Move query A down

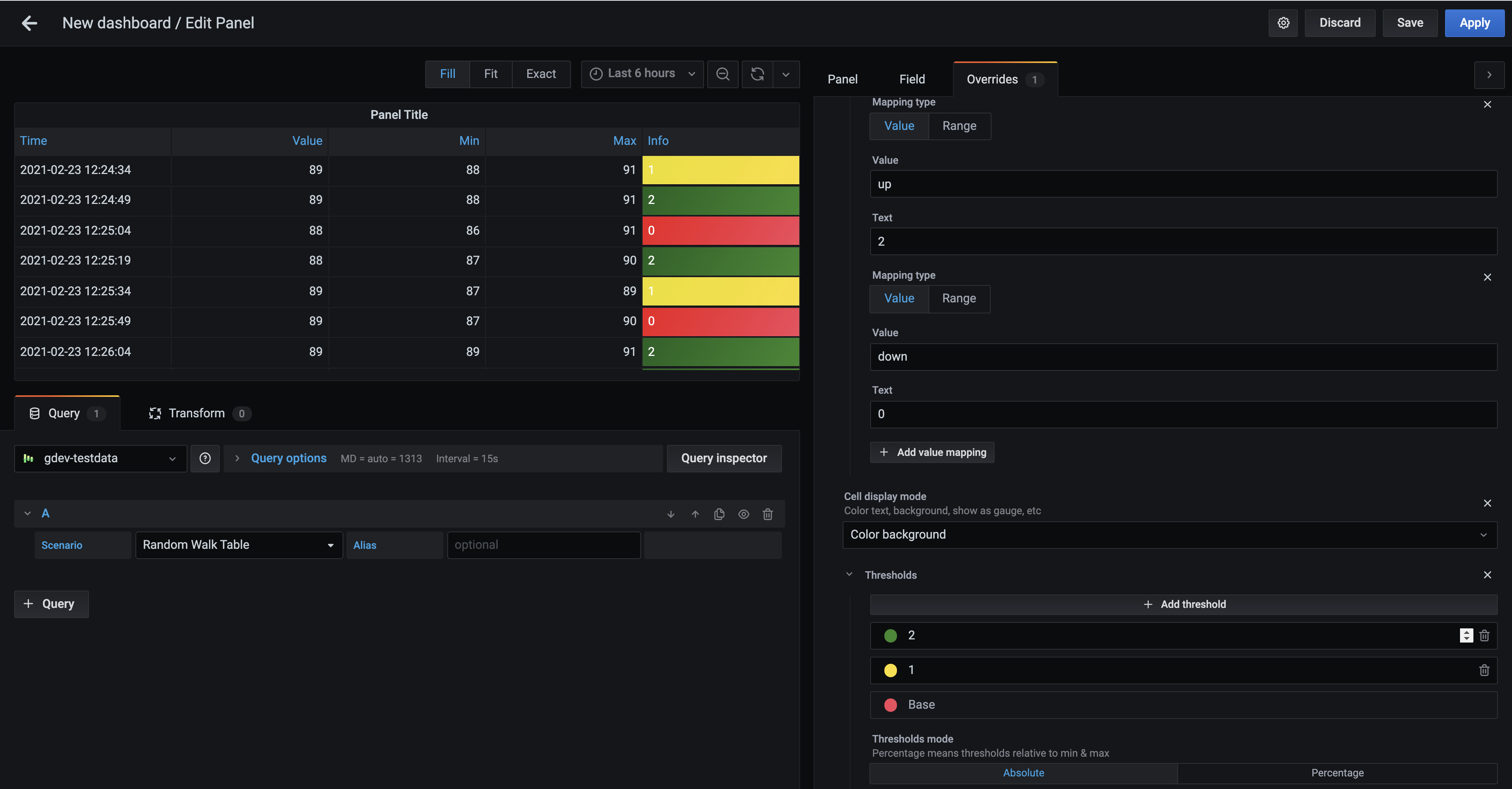pyautogui.click(x=671, y=514)
